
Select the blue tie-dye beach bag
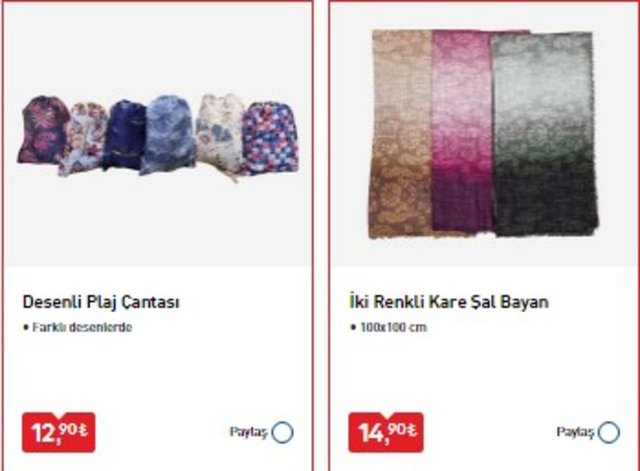[168, 135]
